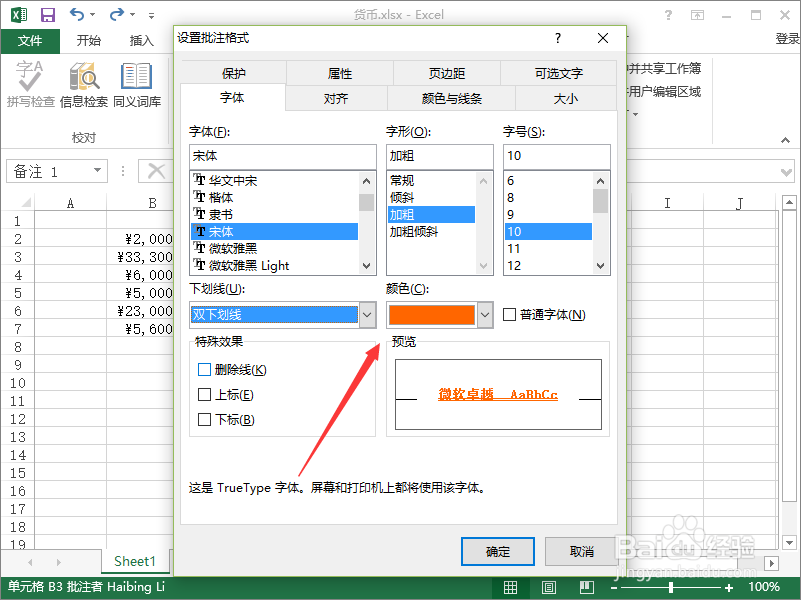The height and width of the screenshot is (600, 801).
Task: Open the 下划线 underline dropdown
Action: 366,313
